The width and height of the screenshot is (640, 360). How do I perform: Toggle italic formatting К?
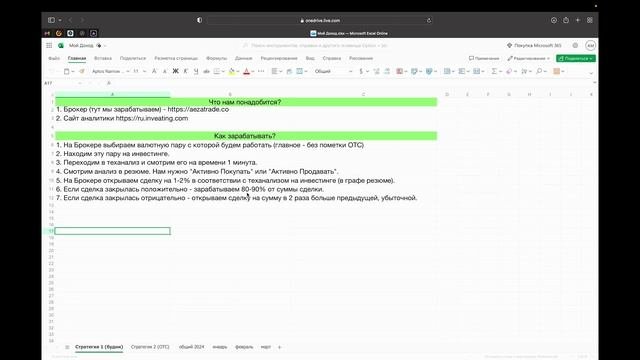pos(186,71)
